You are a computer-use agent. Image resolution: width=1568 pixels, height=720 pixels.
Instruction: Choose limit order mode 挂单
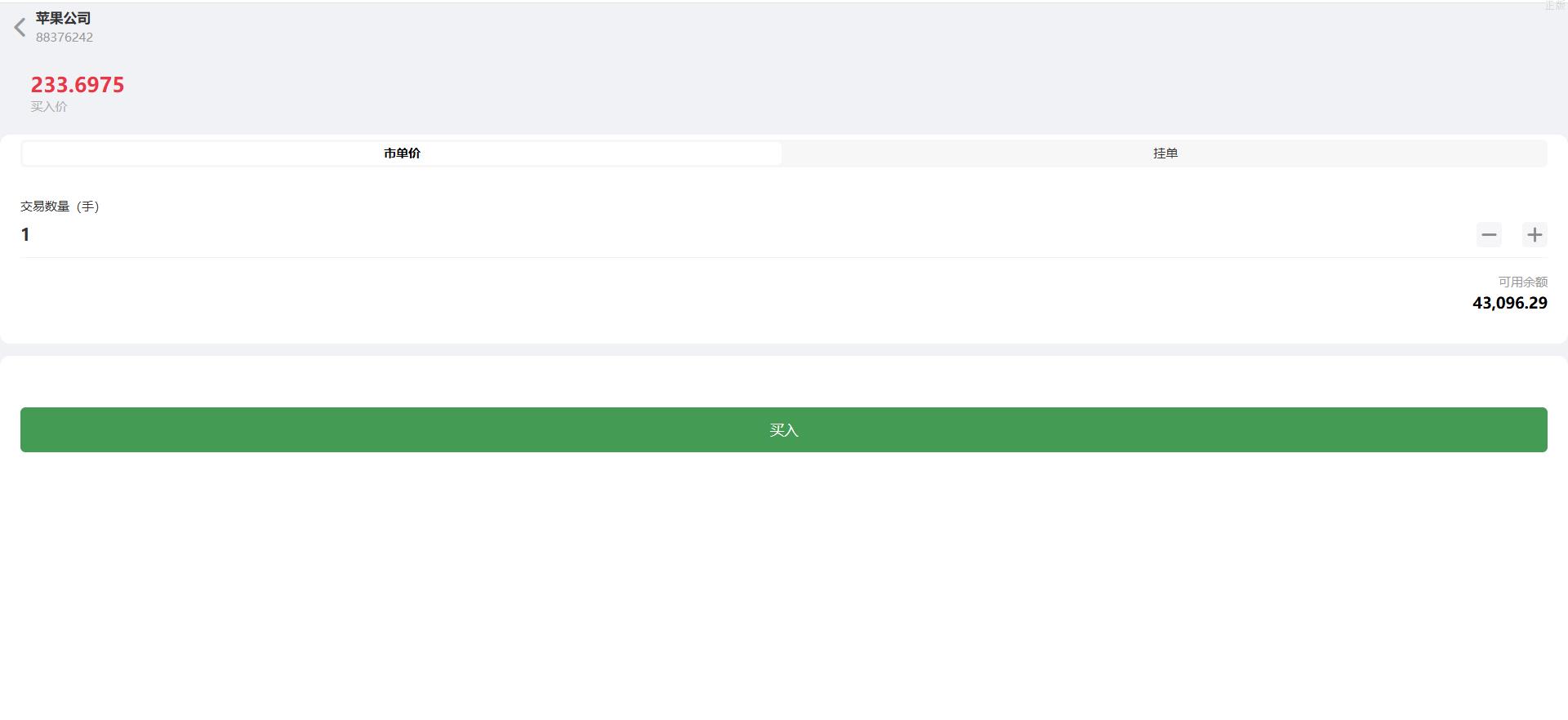(1165, 153)
